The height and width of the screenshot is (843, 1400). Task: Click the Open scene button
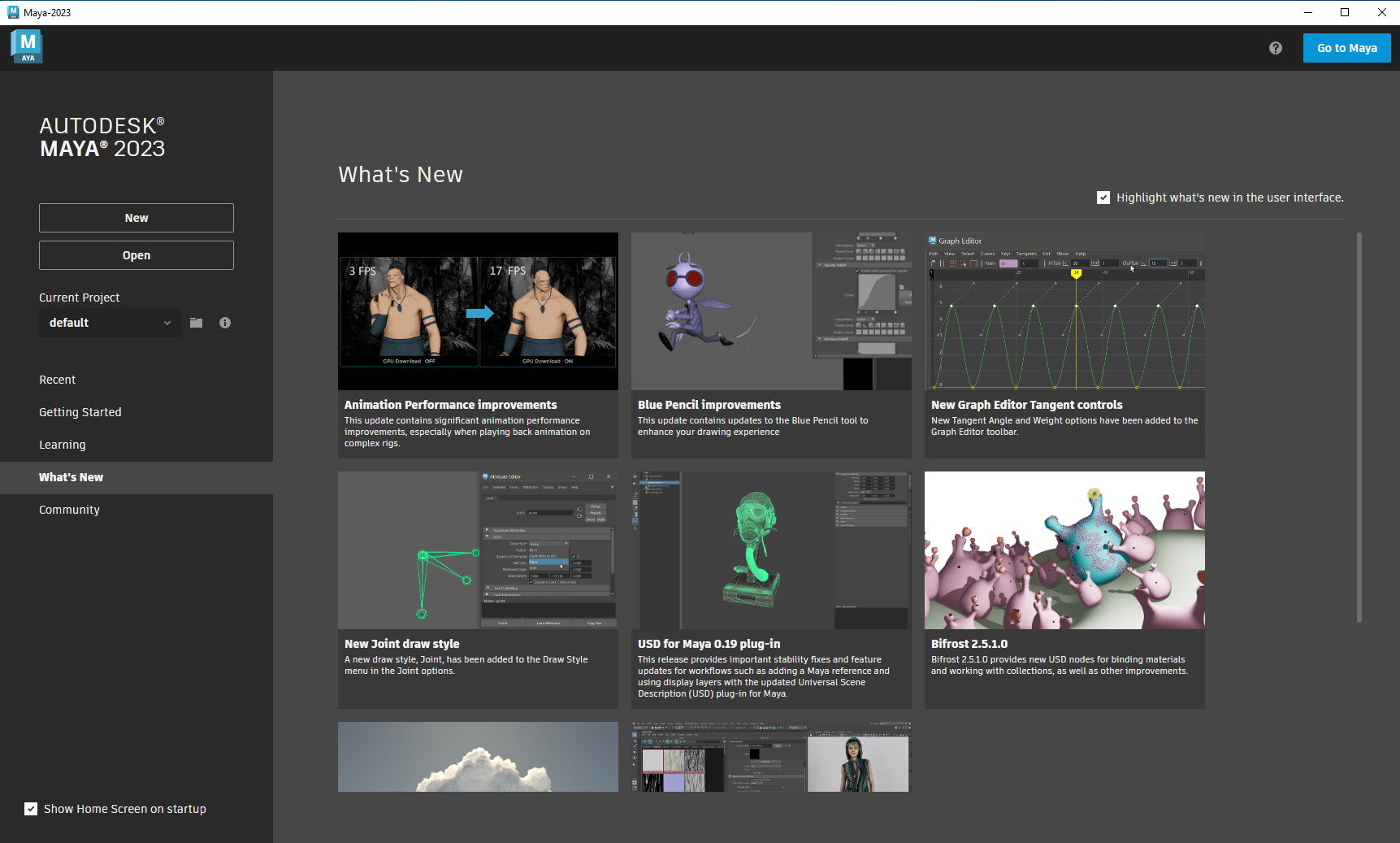pos(137,255)
